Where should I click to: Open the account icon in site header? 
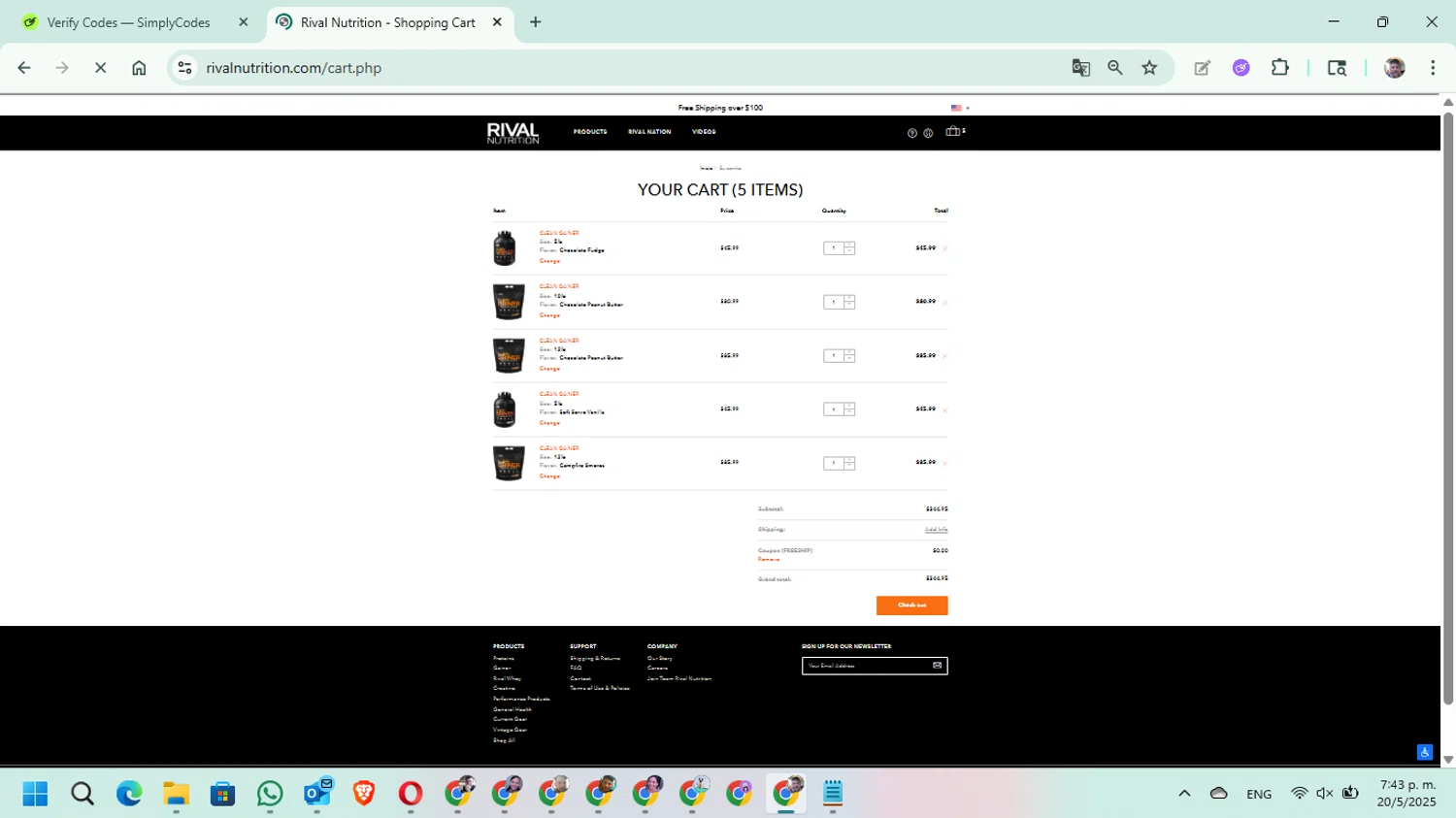point(928,133)
